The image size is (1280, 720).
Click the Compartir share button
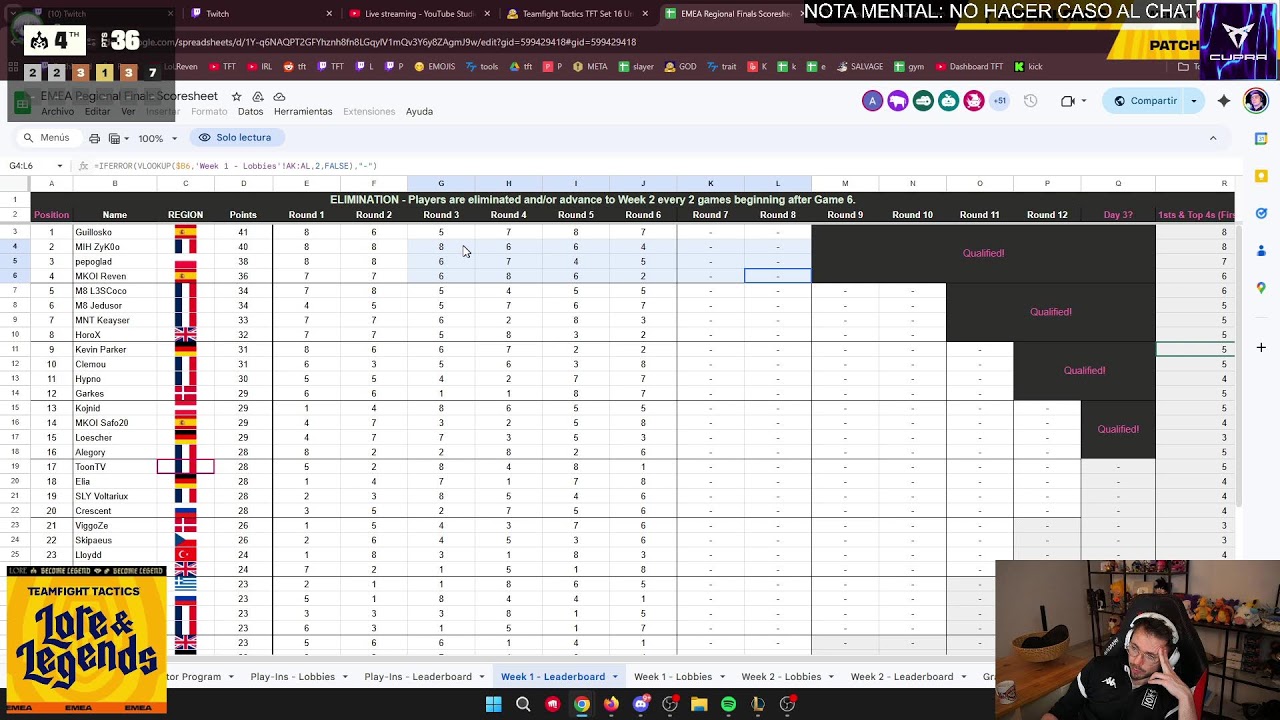(1144, 101)
